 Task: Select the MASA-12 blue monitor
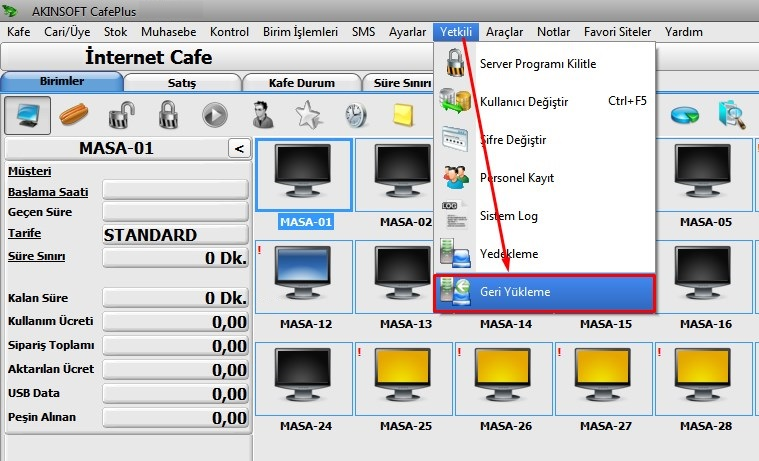tap(304, 277)
